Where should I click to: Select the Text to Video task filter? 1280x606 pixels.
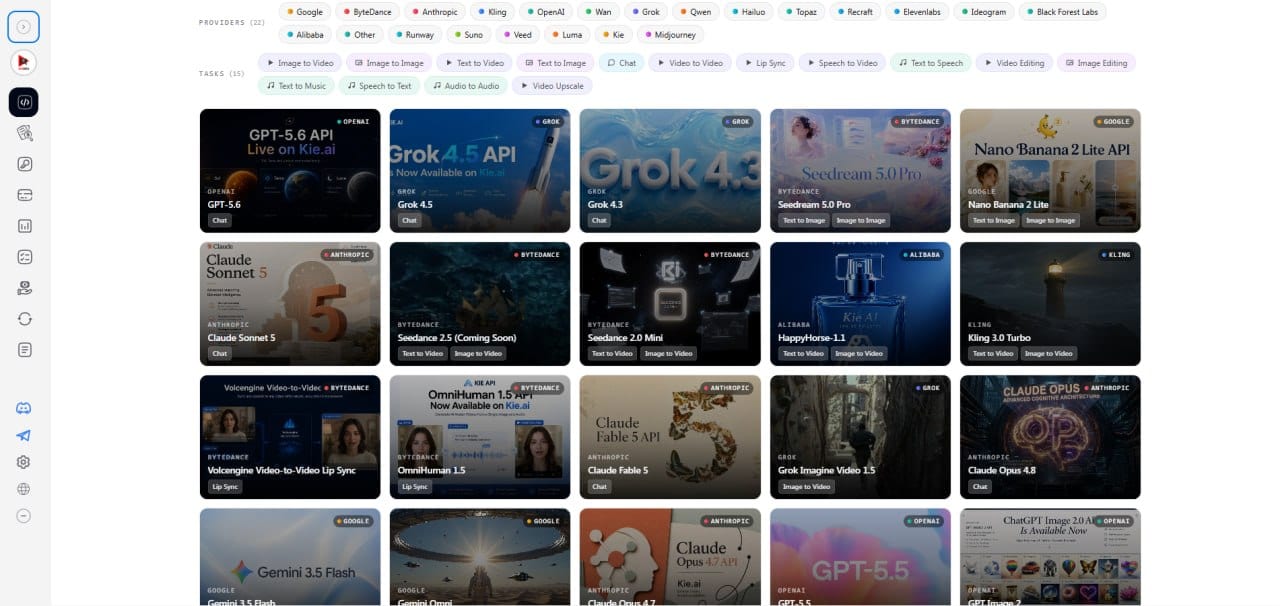click(x=474, y=63)
